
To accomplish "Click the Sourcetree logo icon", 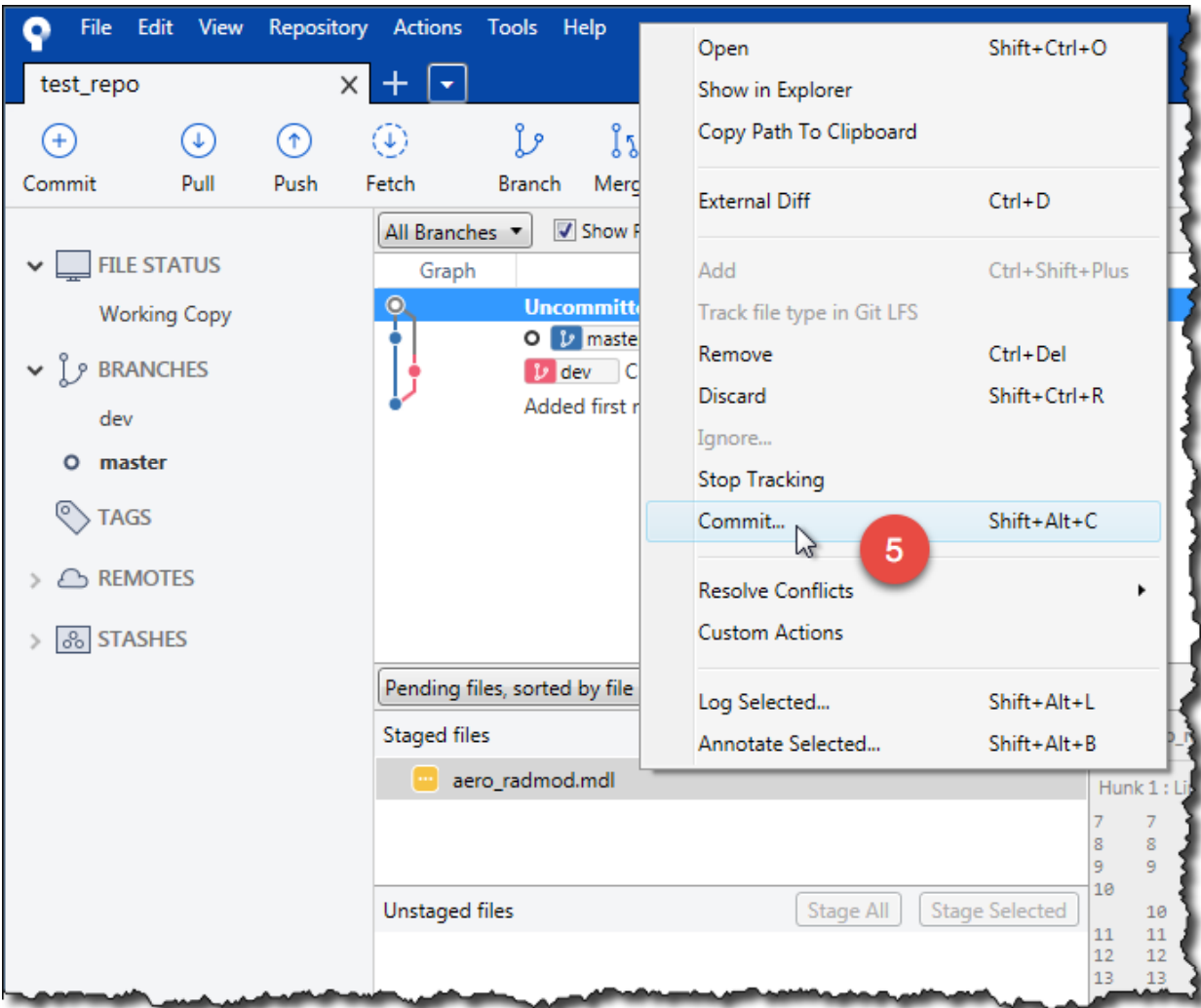I will [x=39, y=31].
